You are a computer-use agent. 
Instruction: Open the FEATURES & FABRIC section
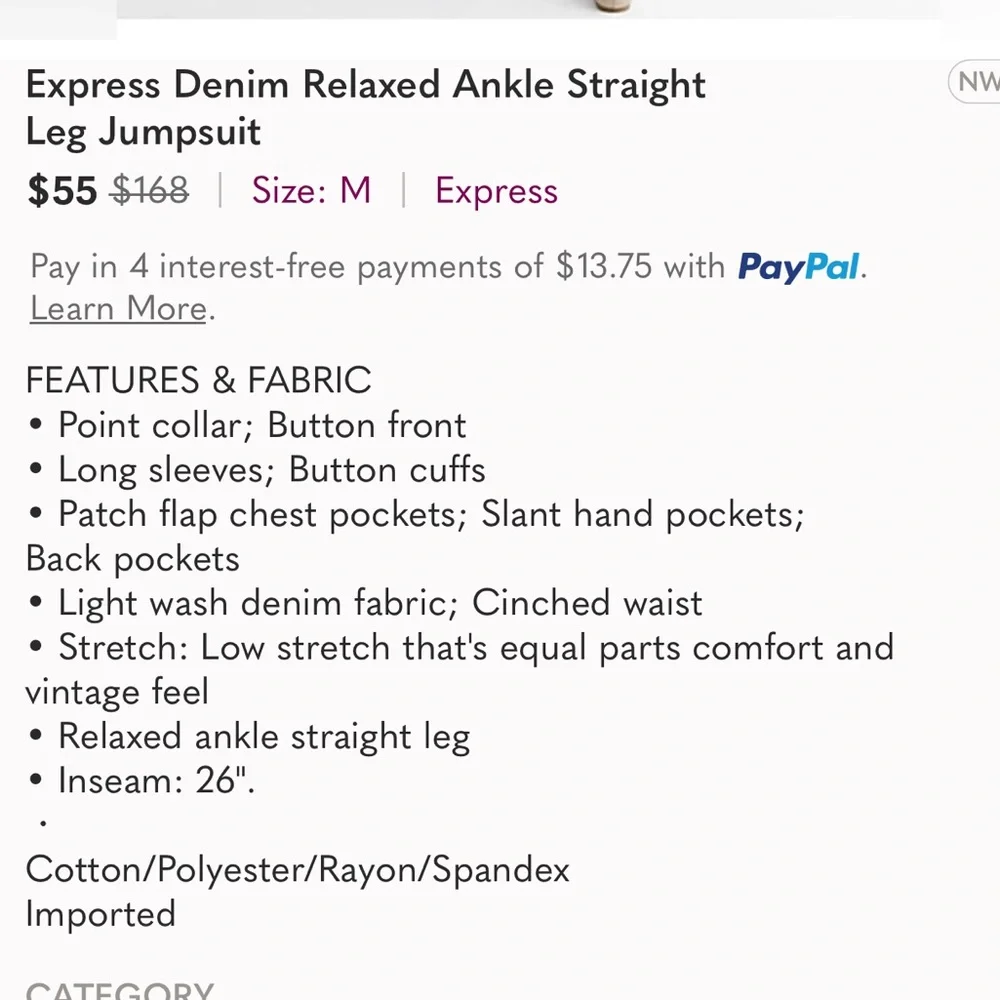pyautogui.click(x=199, y=380)
